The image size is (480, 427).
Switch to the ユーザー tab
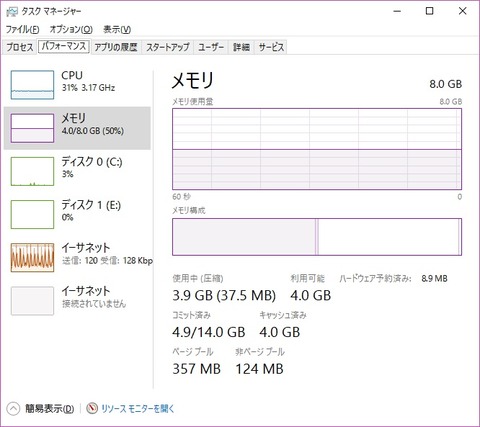point(211,47)
